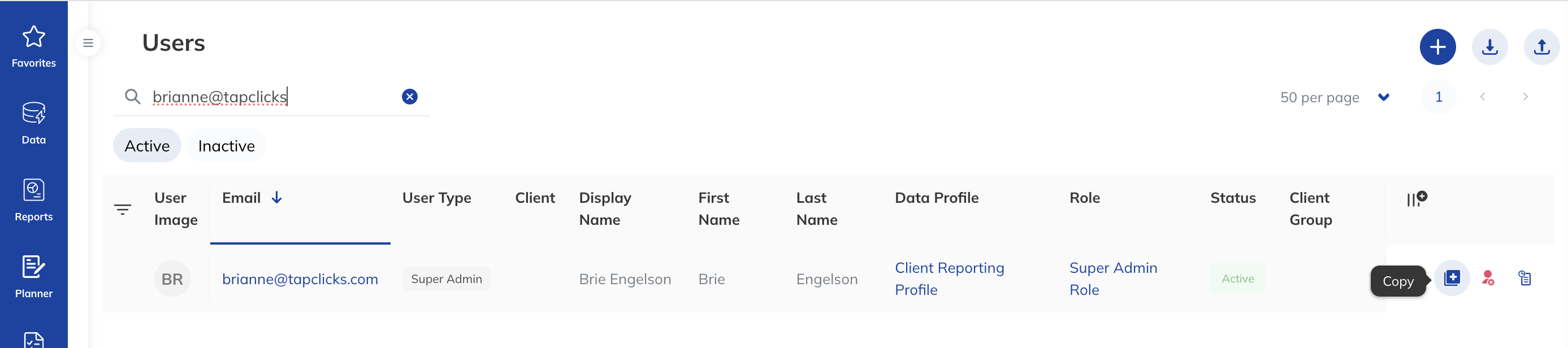Image resolution: width=1568 pixels, height=348 pixels.
Task: Copy the brianne@tapclicks.com user
Action: tap(1452, 279)
